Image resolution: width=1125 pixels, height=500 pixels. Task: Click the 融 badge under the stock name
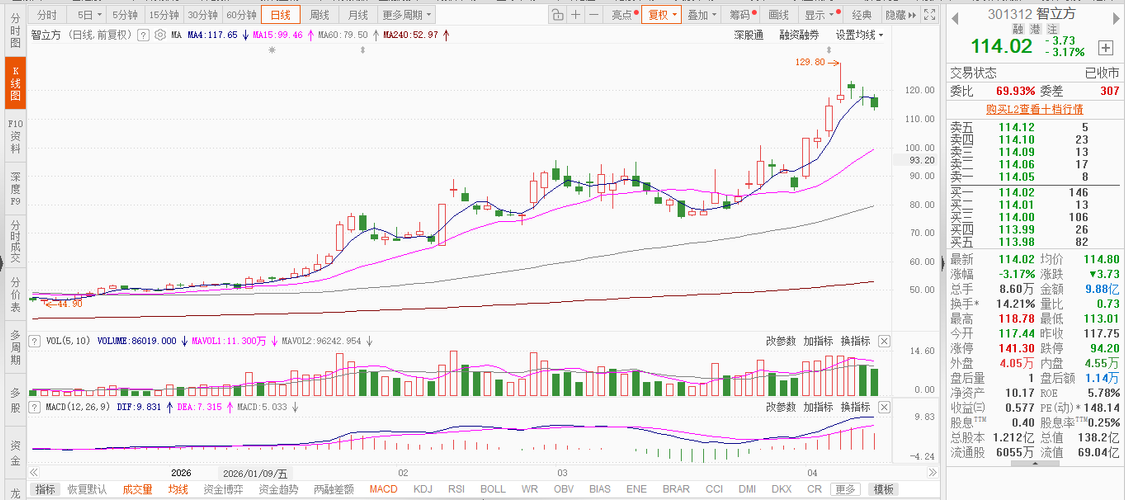[1017, 29]
